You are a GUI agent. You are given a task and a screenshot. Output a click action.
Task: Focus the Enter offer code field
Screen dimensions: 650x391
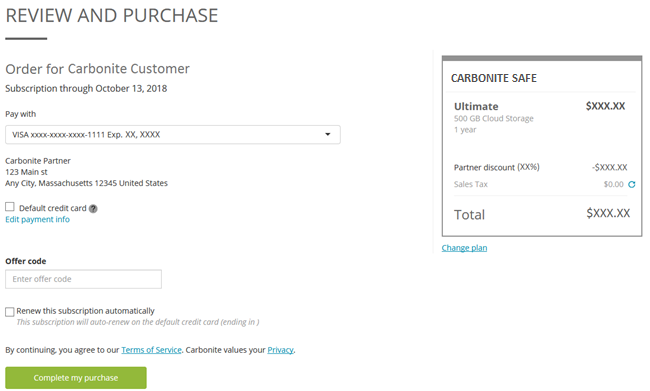[83, 279]
